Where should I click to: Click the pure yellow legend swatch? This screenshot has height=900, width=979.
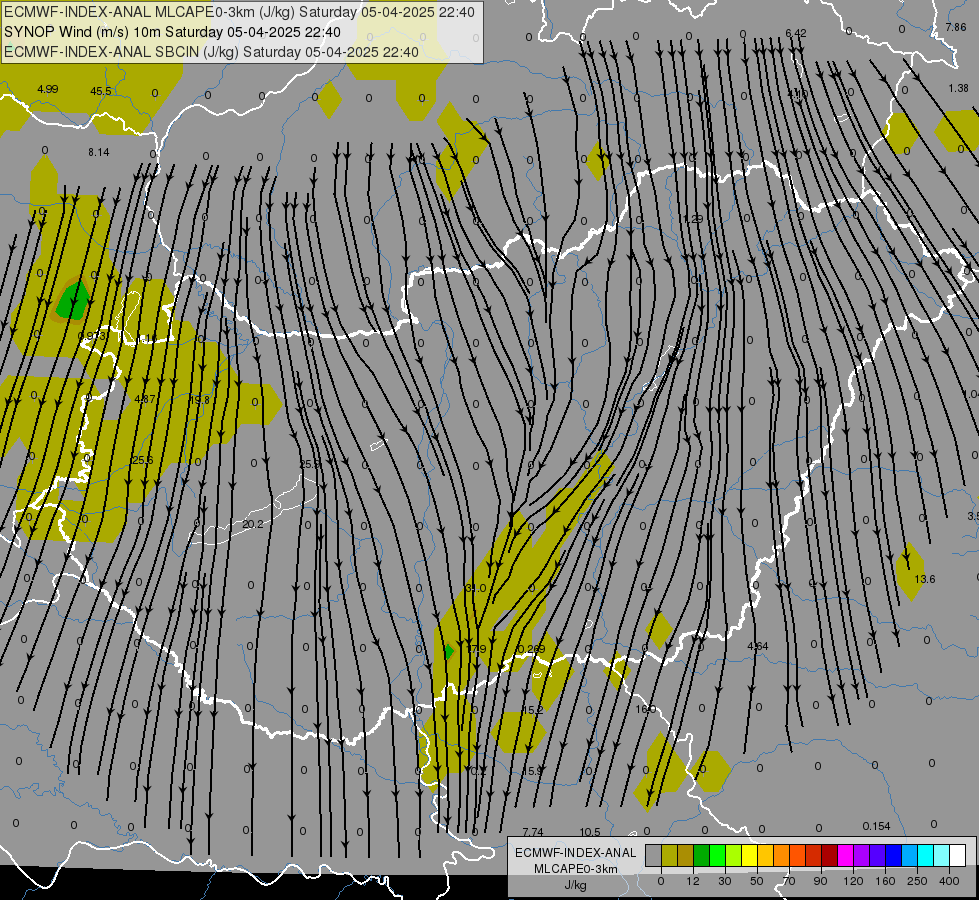pos(749,855)
